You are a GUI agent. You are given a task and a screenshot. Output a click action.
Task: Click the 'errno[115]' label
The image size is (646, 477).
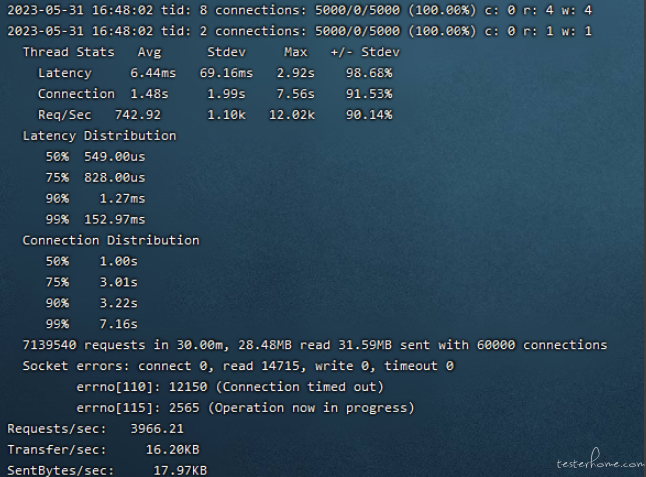tap(115, 408)
